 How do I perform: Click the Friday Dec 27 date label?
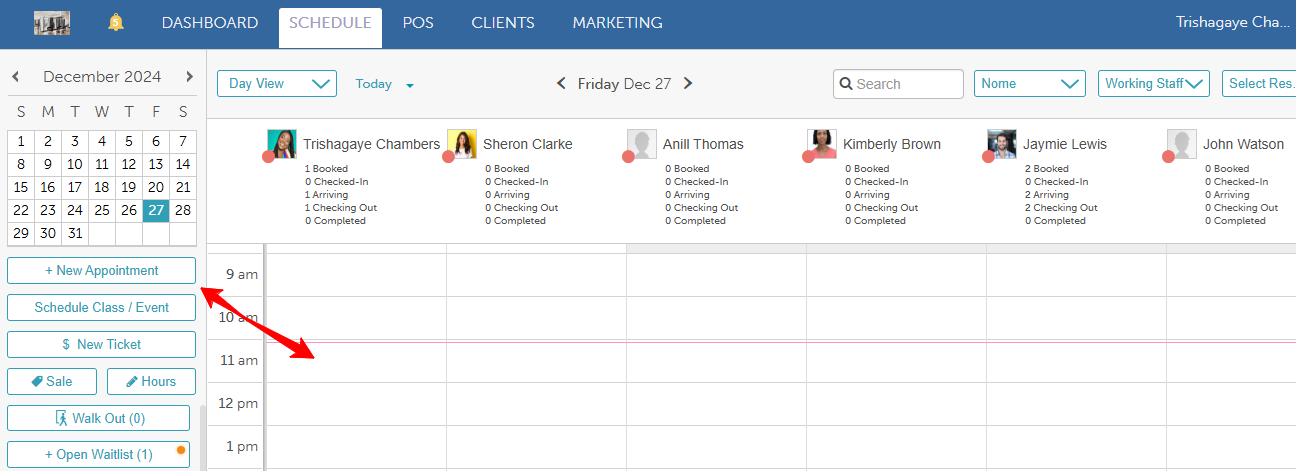(x=624, y=84)
